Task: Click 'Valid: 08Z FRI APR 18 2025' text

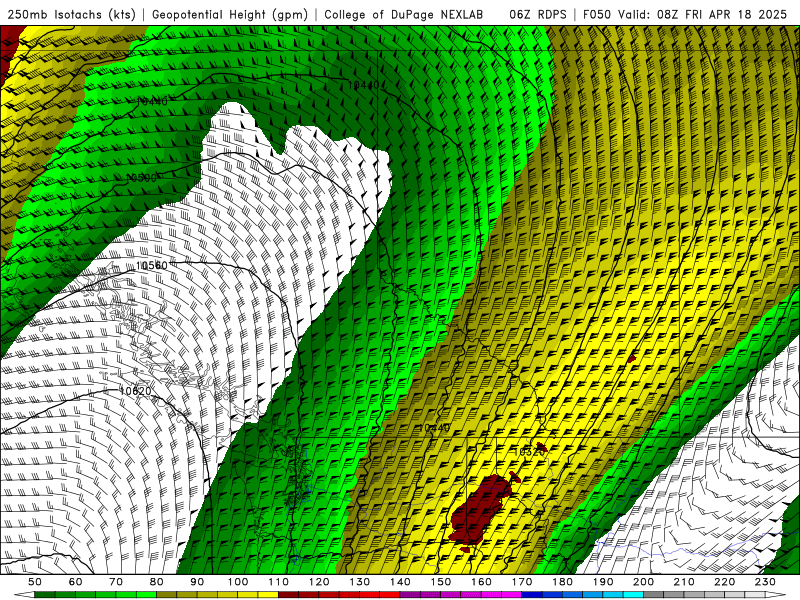Action: 703,14
